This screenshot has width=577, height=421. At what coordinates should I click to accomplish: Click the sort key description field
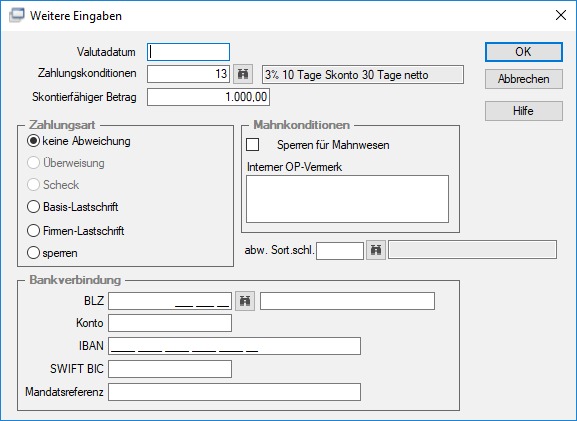point(472,250)
